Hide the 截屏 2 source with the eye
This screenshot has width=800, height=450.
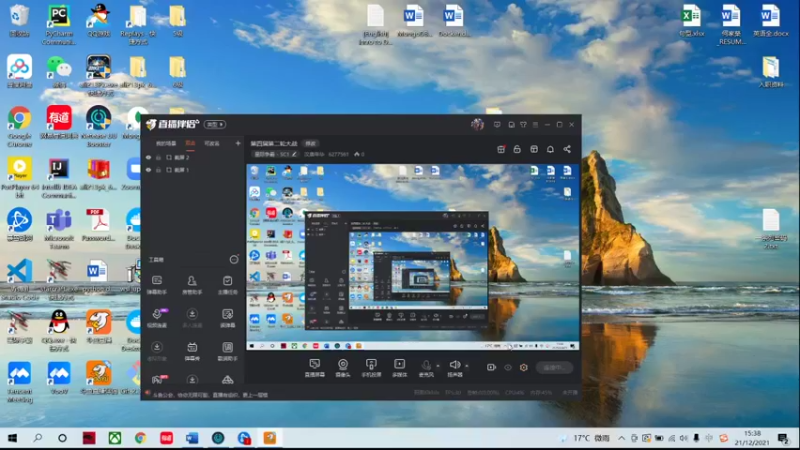coord(148,157)
